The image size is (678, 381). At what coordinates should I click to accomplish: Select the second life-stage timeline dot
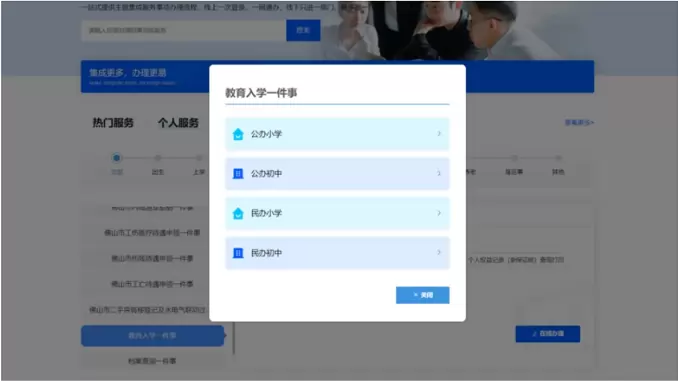(158, 158)
